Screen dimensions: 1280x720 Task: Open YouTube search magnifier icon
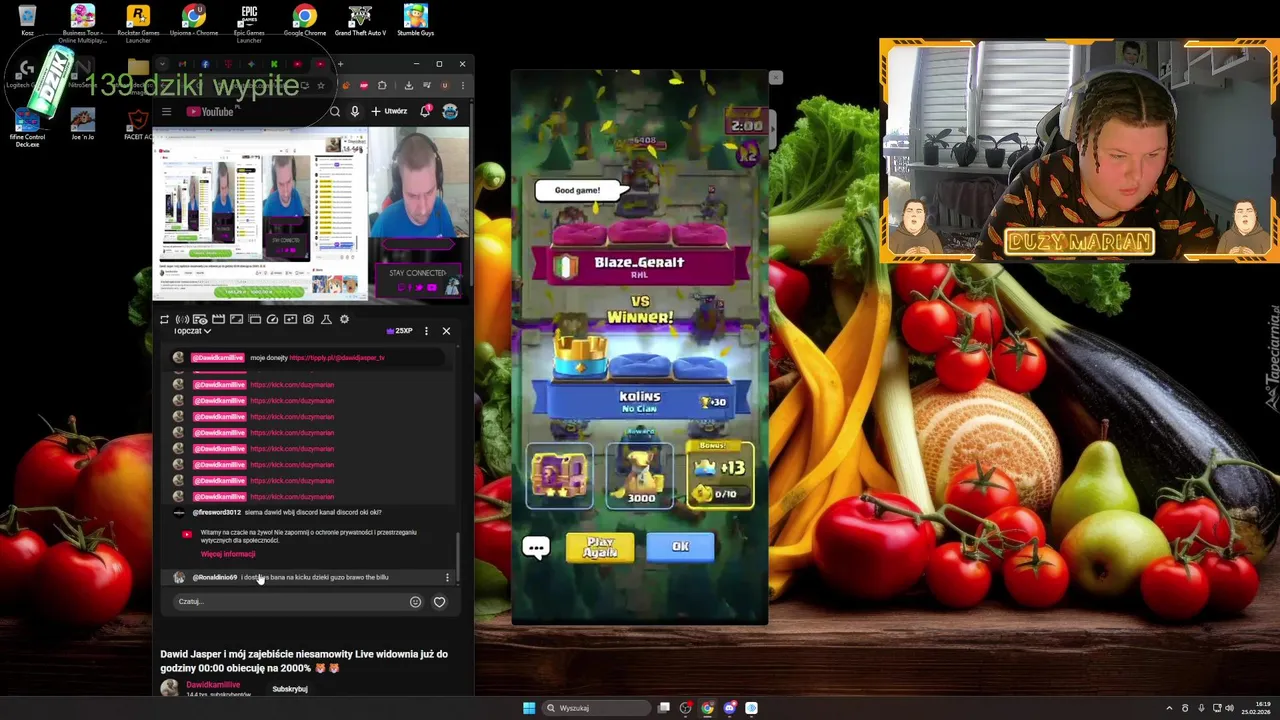coord(335,111)
